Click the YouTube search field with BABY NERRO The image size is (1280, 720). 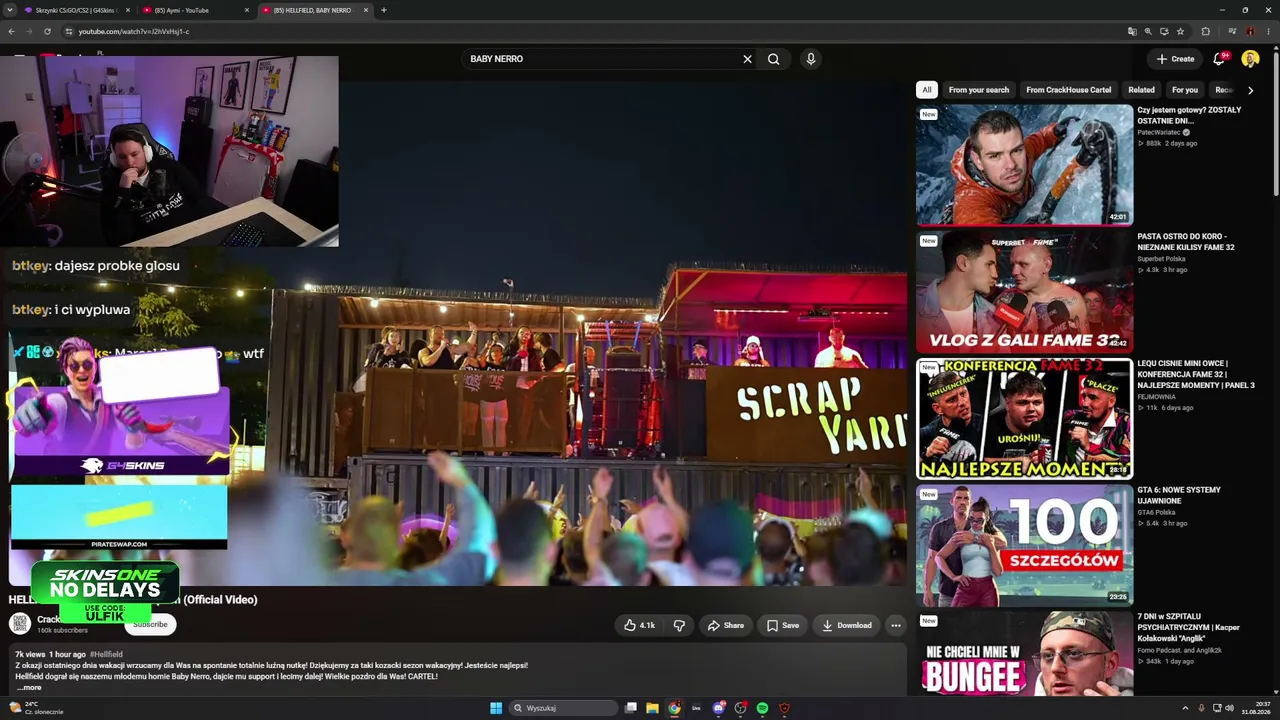click(600, 59)
